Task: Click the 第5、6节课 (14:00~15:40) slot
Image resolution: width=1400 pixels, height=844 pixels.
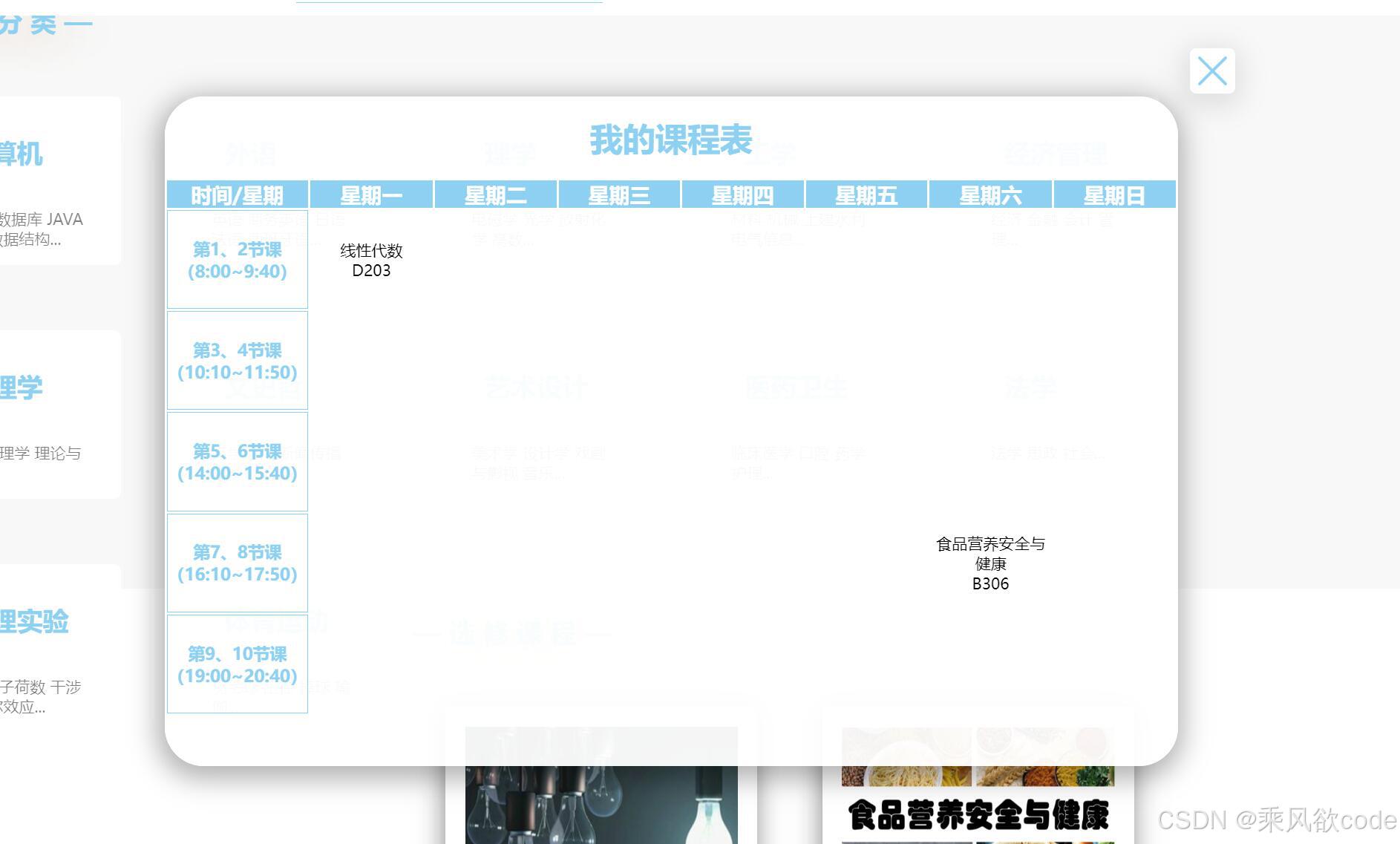Action: pyautogui.click(x=238, y=462)
